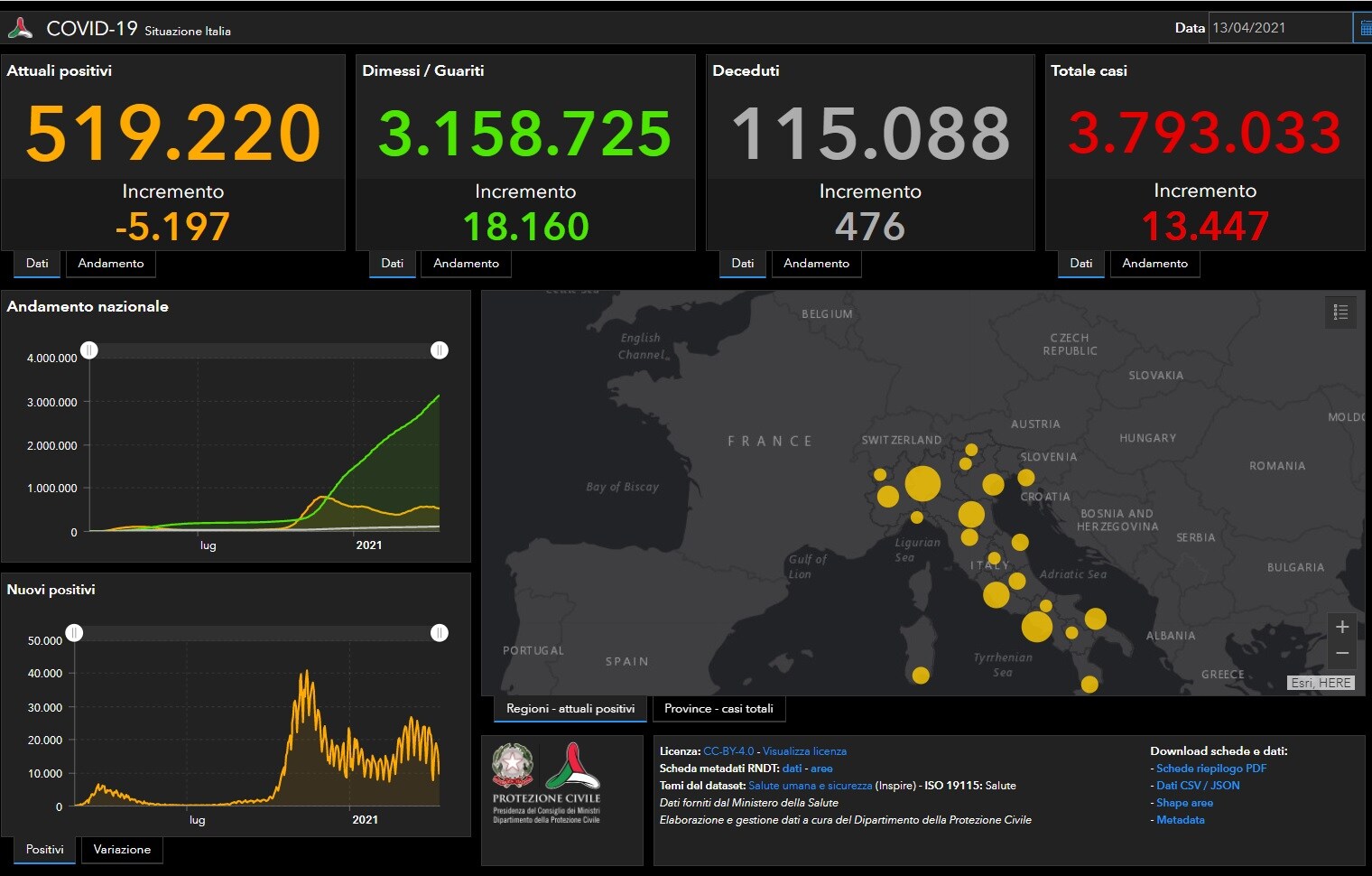
Task: Open the CC-BY-4.0 license link
Action: [x=728, y=751]
